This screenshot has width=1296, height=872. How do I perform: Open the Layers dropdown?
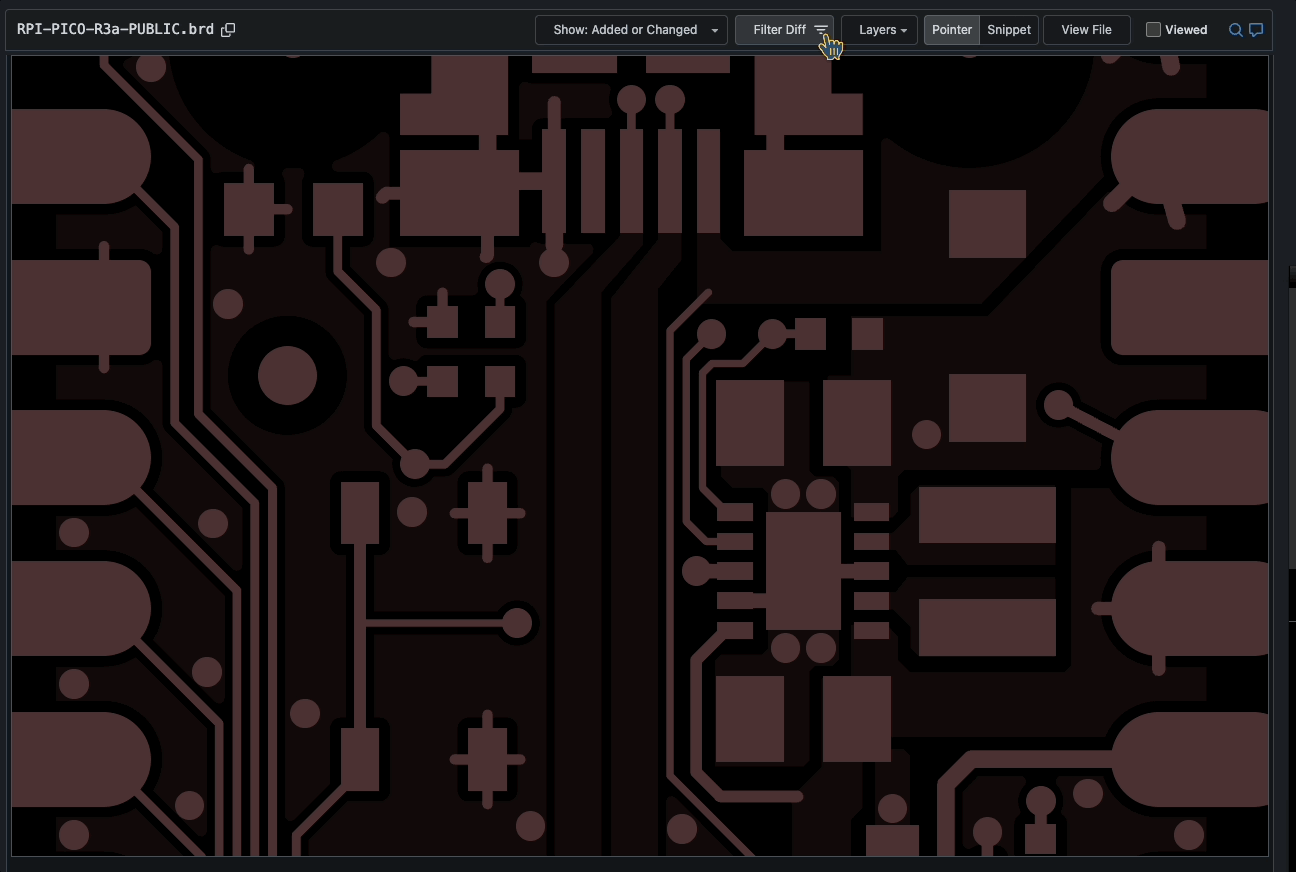(x=879, y=29)
